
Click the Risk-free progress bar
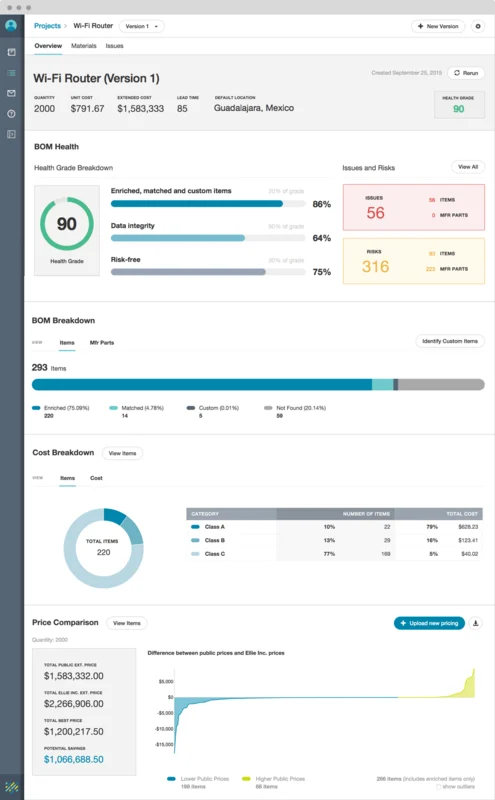click(x=208, y=272)
